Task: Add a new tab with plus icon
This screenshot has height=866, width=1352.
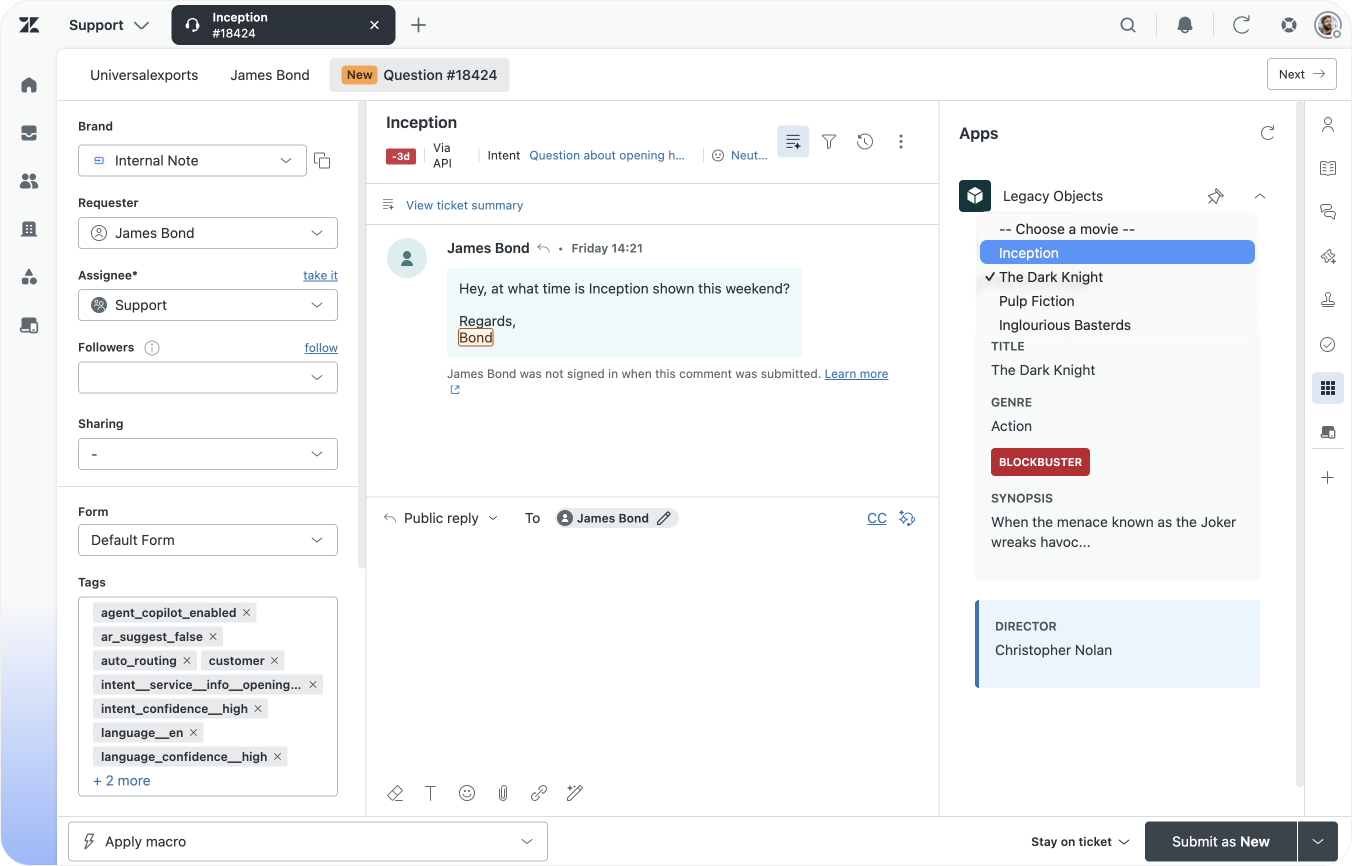Action: click(x=418, y=25)
